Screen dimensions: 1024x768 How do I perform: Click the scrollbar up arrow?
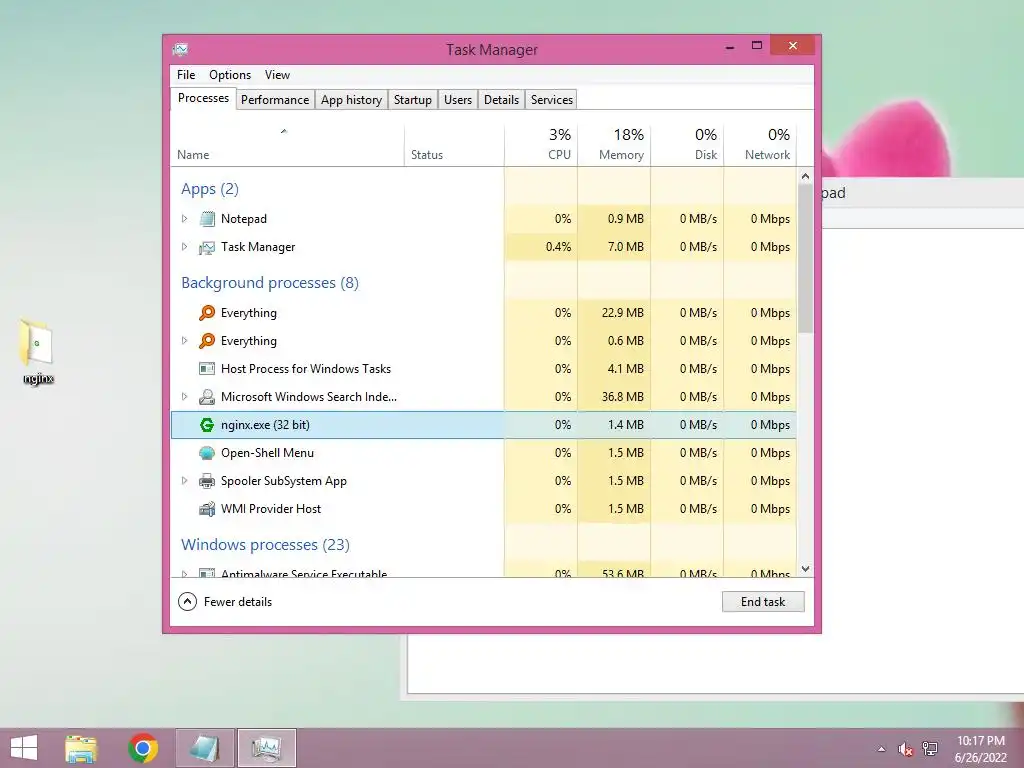pyautogui.click(x=805, y=176)
